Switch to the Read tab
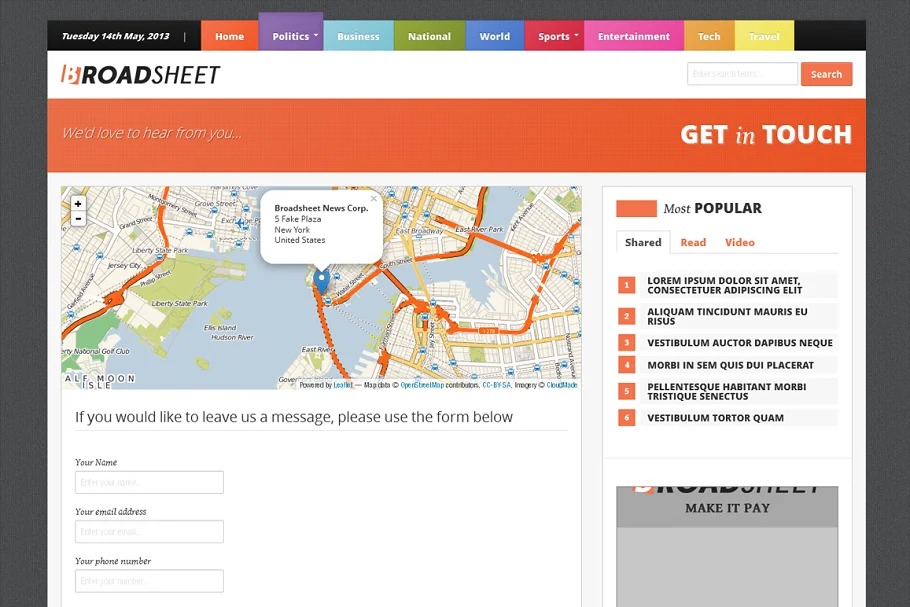 (693, 242)
